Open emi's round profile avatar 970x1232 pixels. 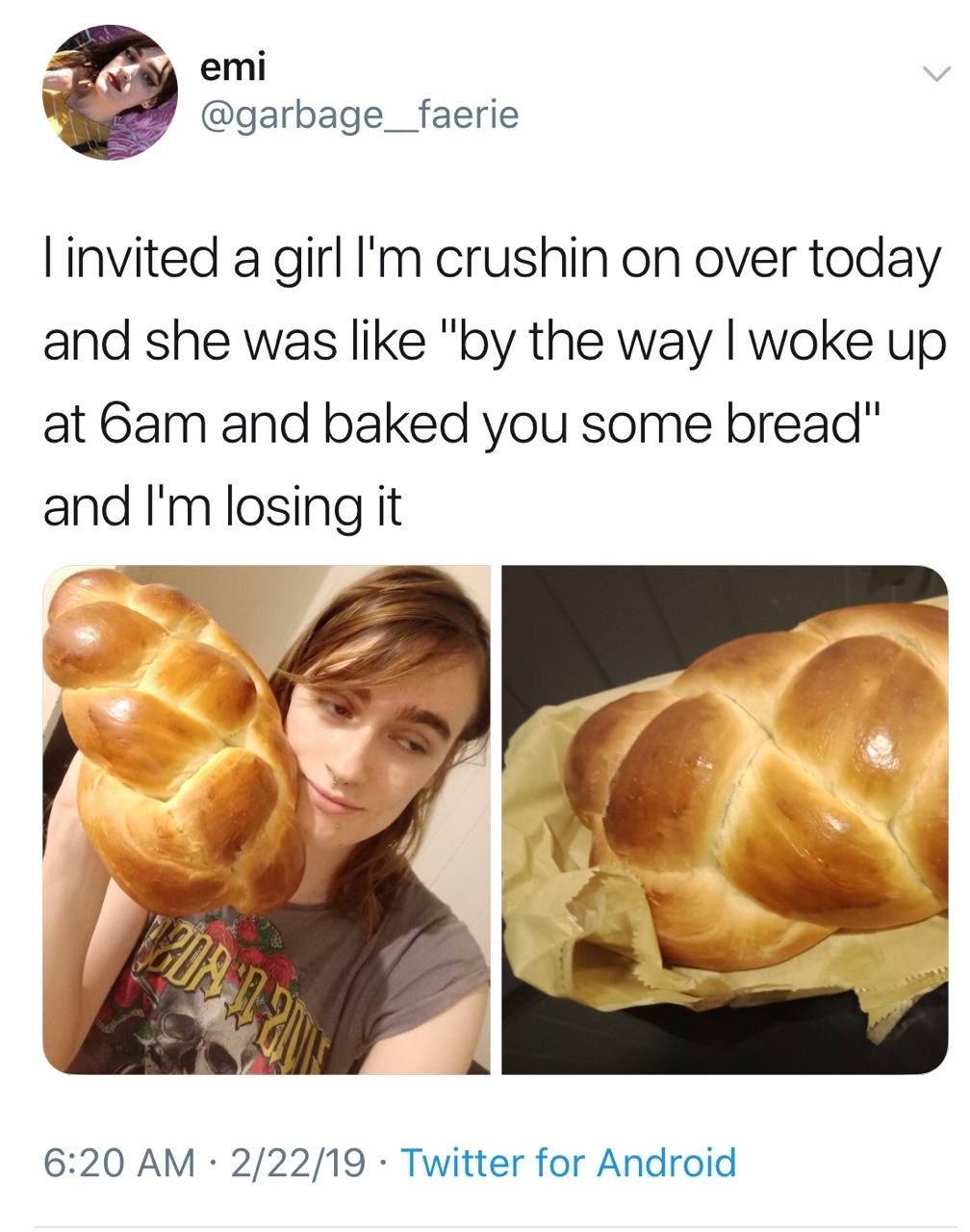[x=110, y=92]
